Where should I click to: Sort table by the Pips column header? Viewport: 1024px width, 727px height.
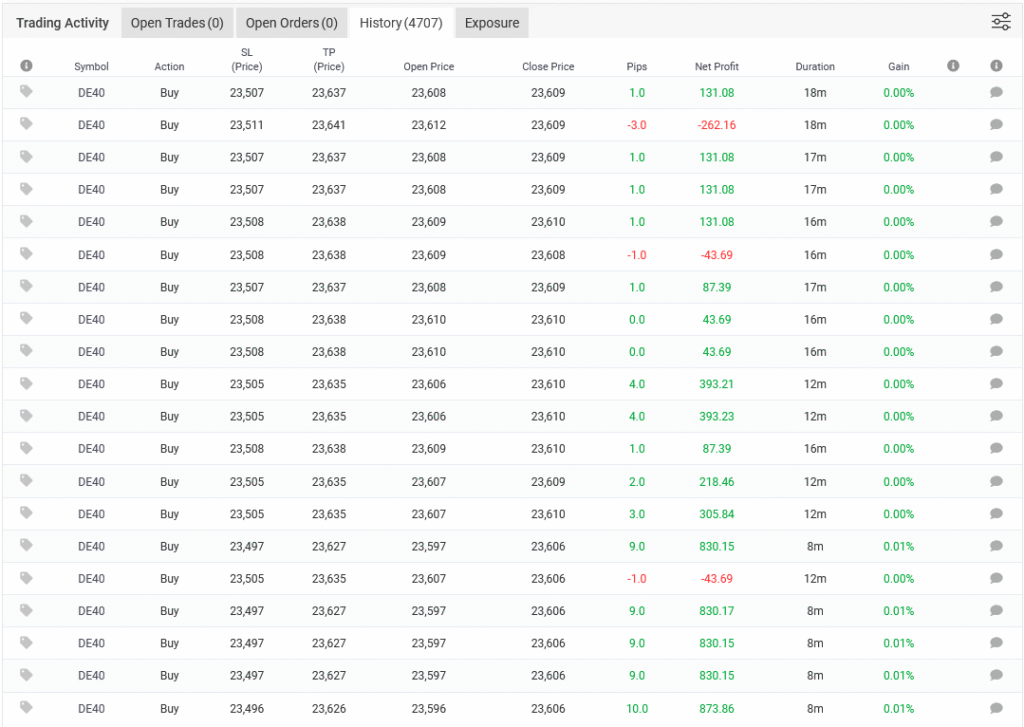(x=637, y=67)
